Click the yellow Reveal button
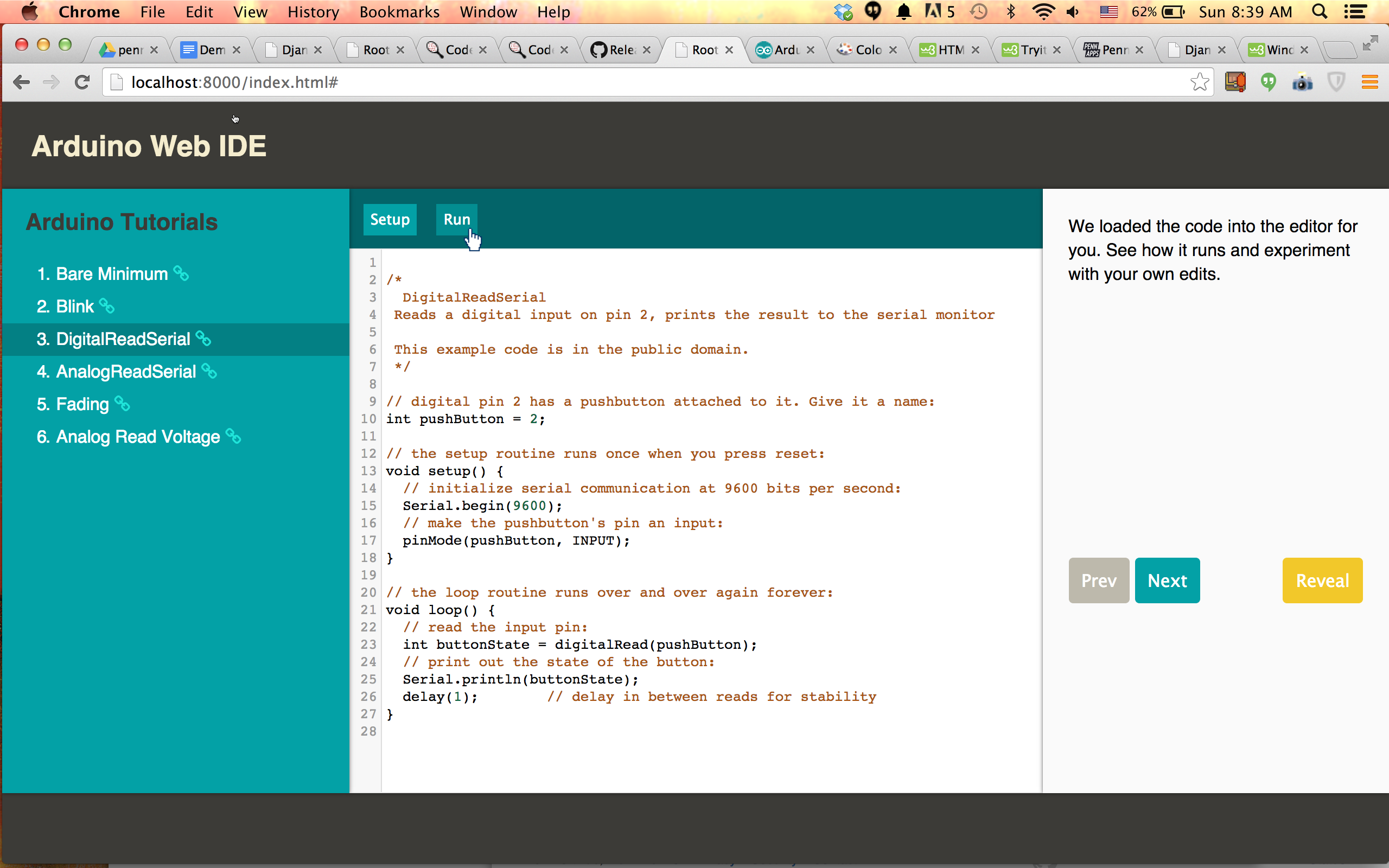The width and height of the screenshot is (1389, 868). tap(1322, 580)
